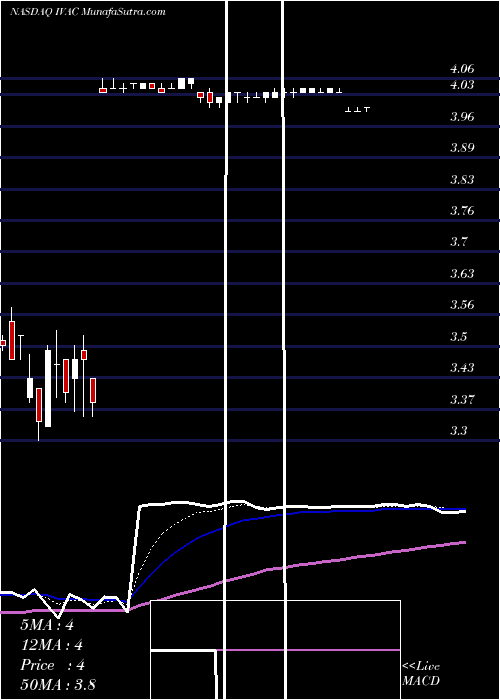Image resolution: width=500 pixels, height=700 pixels.
Task: Click the 3.76 price axis label
Action: 462,211
